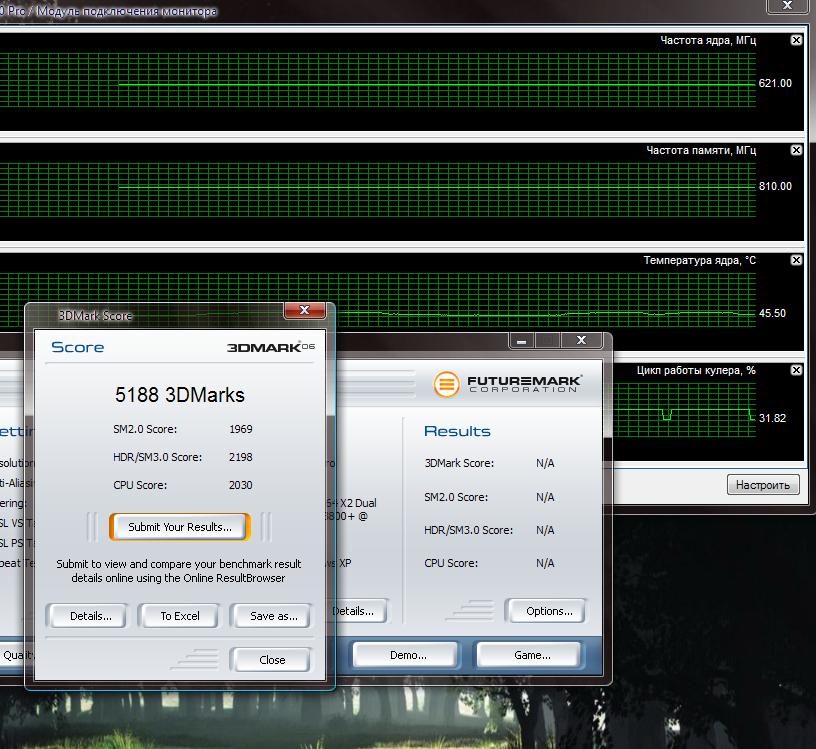Close the fan duty cycle graph
Image resolution: width=816 pixels, height=749 pixels.
pos(796,370)
